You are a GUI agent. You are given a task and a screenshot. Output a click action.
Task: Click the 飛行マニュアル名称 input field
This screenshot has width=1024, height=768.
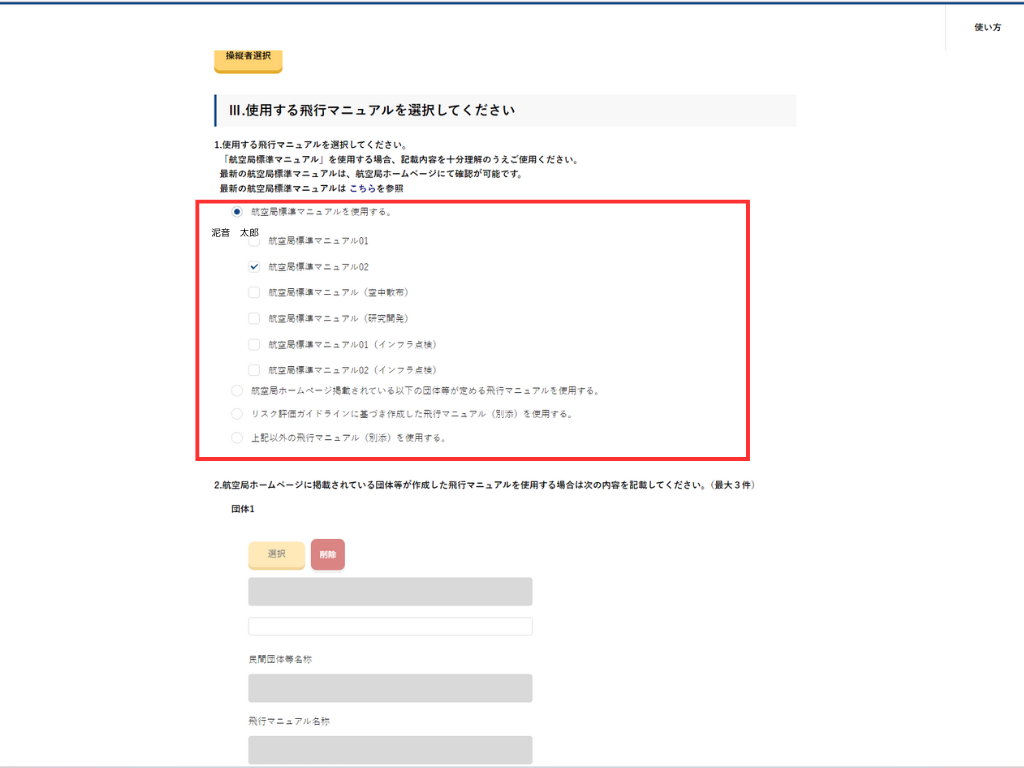click(x=390, y=750)
